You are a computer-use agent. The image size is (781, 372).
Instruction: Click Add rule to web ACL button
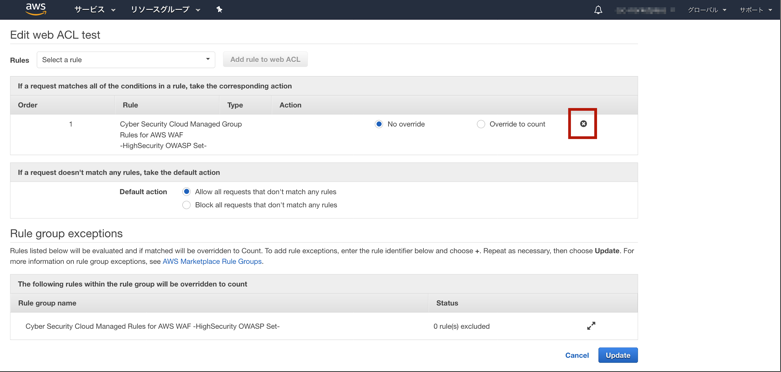click(x=265, y=60)
